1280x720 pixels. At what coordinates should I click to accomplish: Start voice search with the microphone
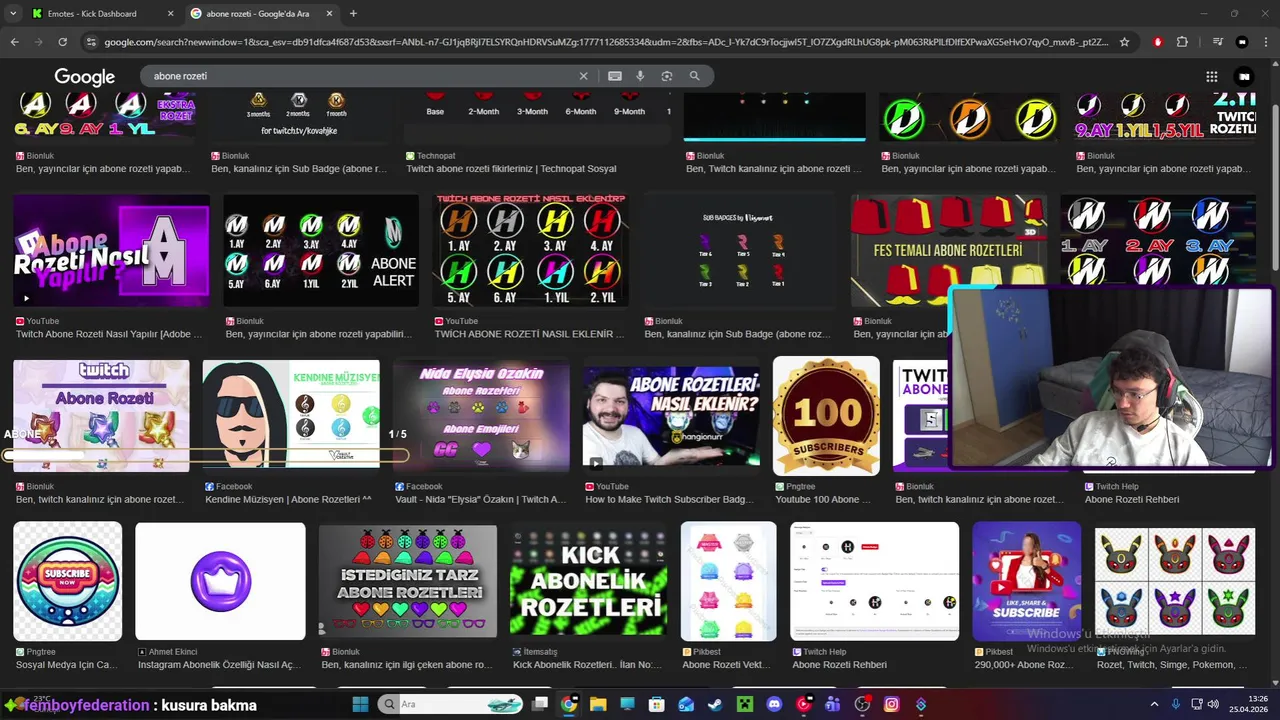pyautogui.click(x=640, y=76)
